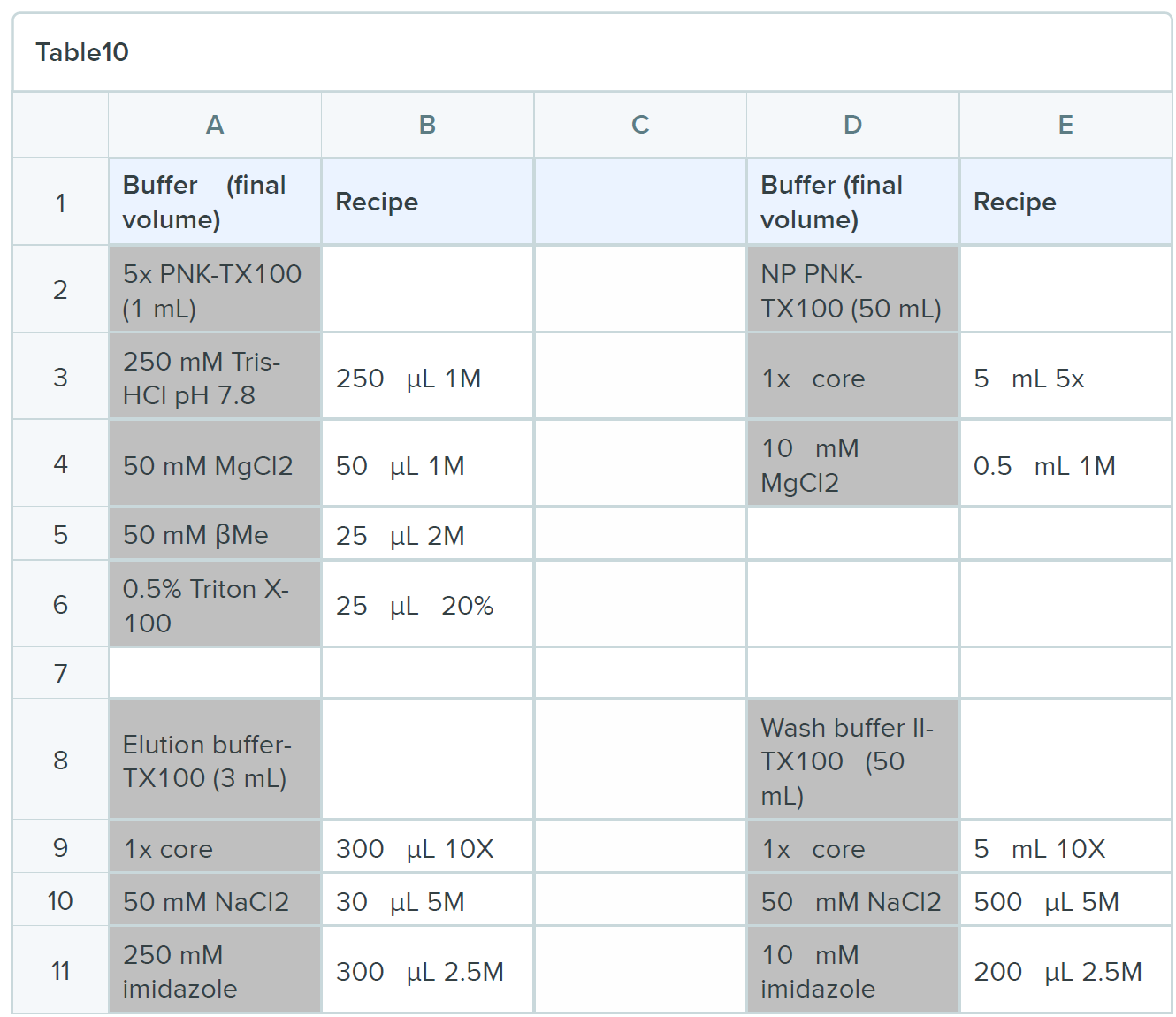The image size is (1176, 1017).
Task: Click the 5x PNK-TX100 (1 mL) cell
Action: [214, 290]
